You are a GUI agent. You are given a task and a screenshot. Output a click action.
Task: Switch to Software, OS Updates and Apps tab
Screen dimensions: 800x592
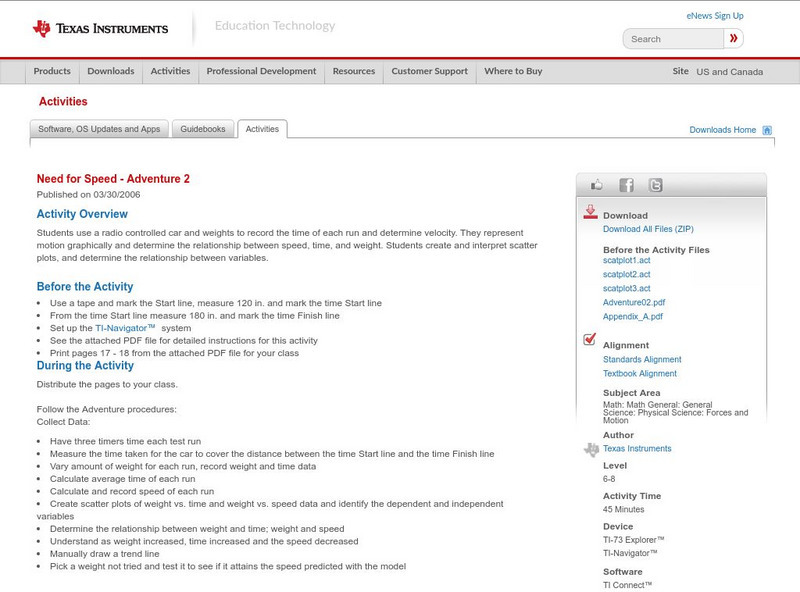pos(99,129)
